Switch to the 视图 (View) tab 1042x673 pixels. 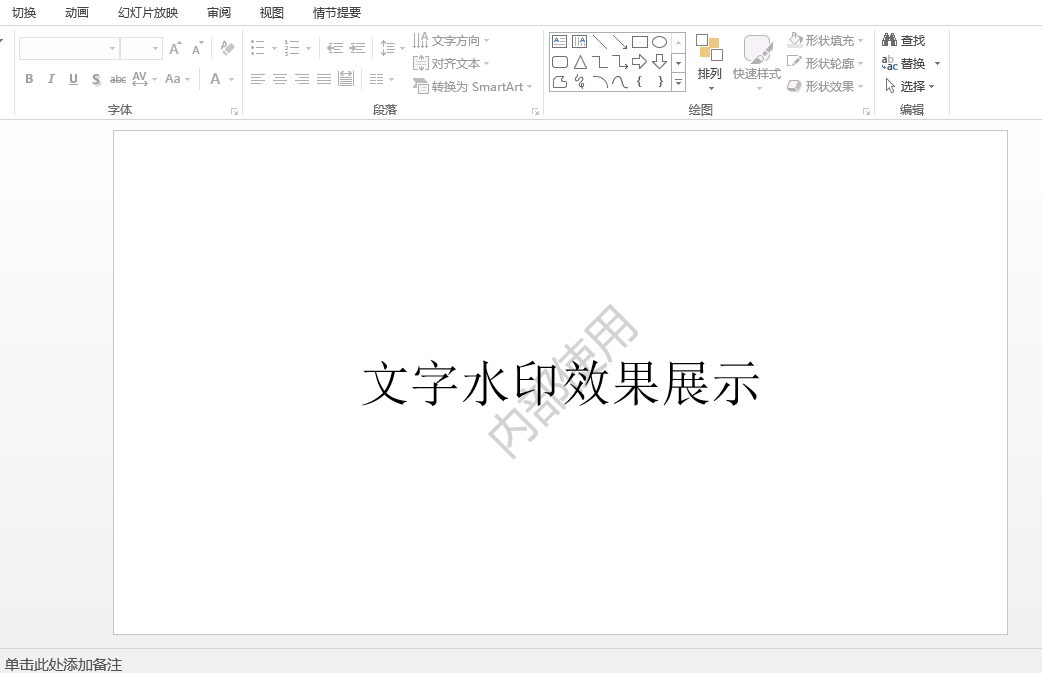tap(270, 13)
